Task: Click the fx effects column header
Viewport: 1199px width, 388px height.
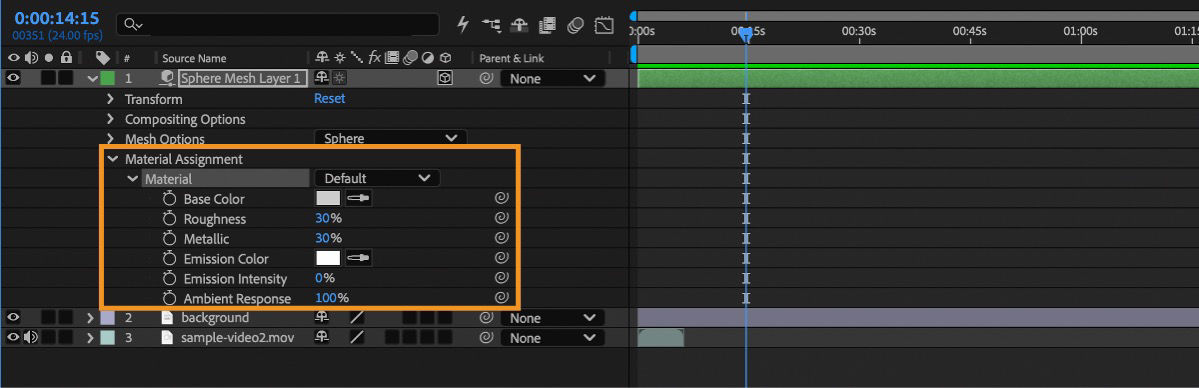Action: pyautogui.click(x=375, y=57)
